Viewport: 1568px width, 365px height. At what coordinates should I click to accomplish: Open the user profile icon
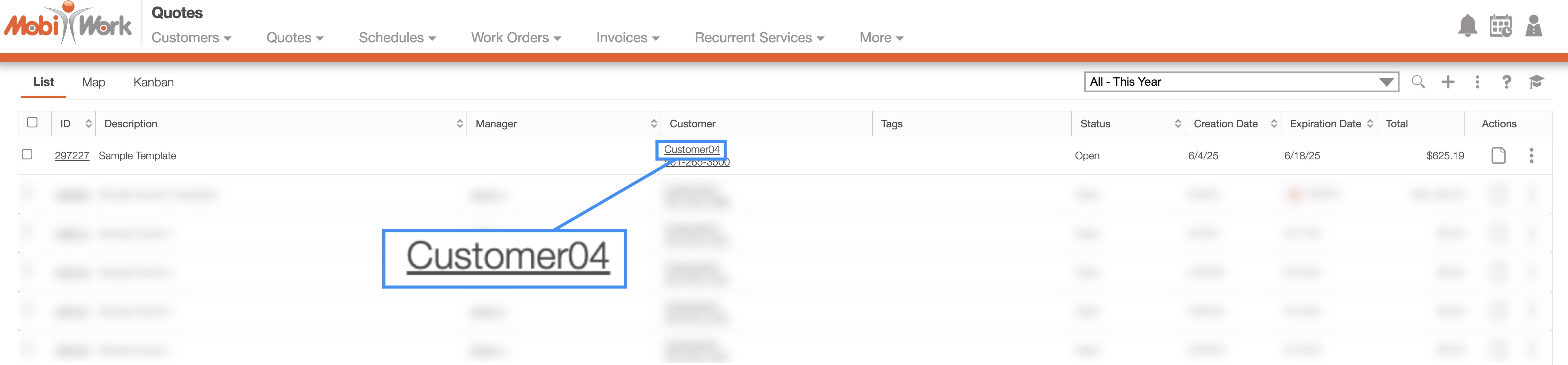tap(1533, 26)
